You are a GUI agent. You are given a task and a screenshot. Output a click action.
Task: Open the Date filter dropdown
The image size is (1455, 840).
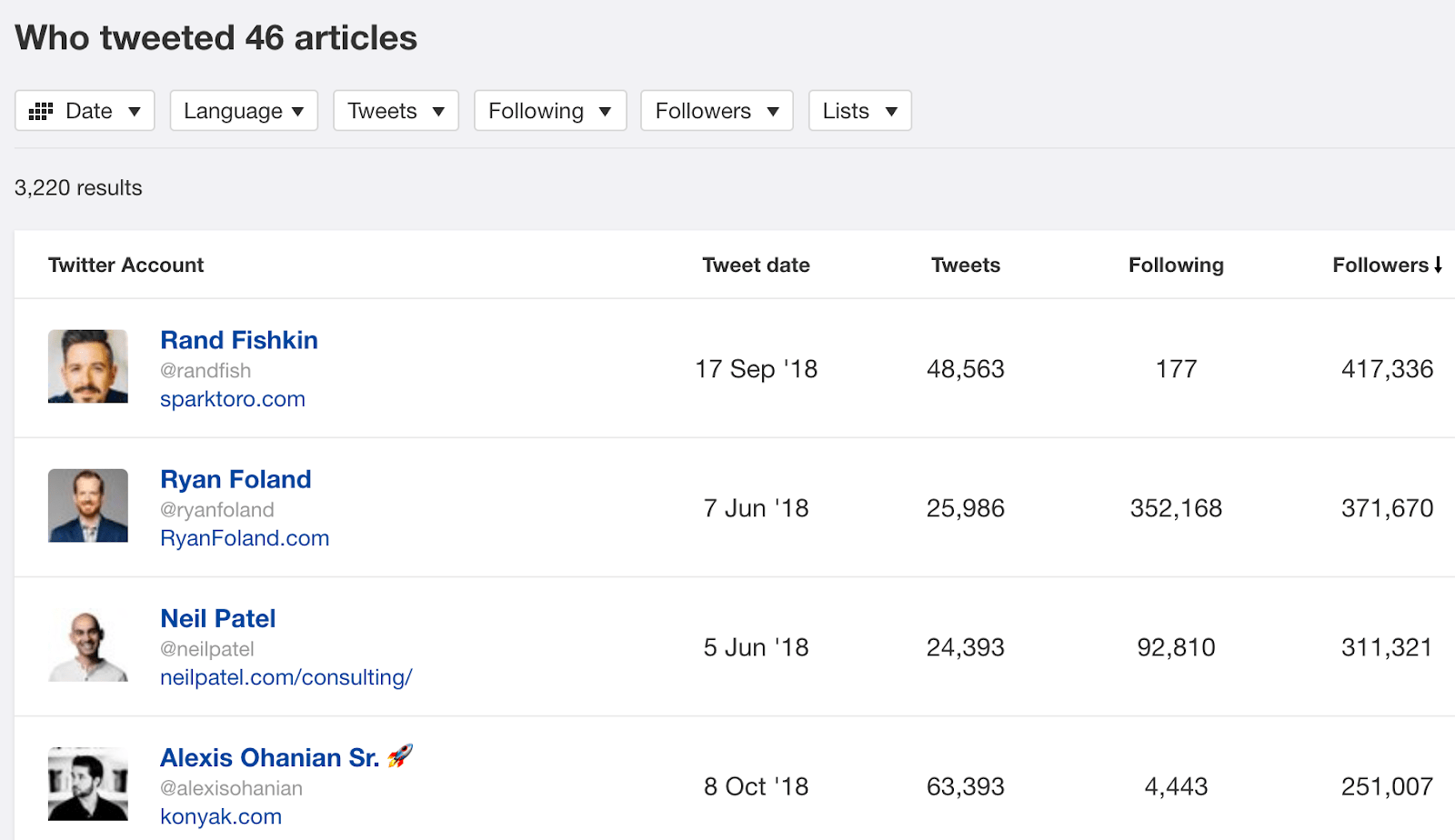85,111
